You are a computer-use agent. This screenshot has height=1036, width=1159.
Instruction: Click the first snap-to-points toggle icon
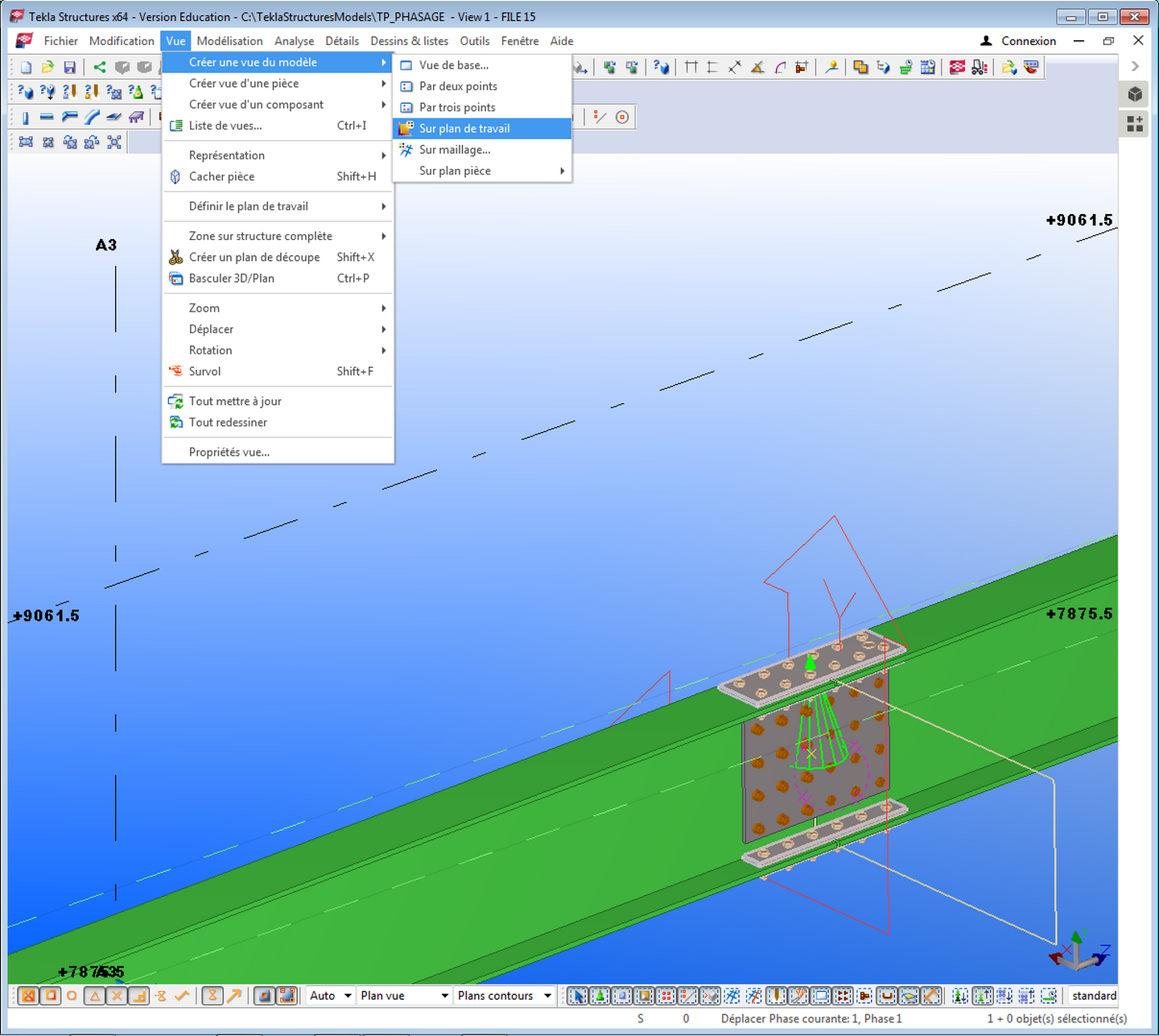click(x=28, y=996)
